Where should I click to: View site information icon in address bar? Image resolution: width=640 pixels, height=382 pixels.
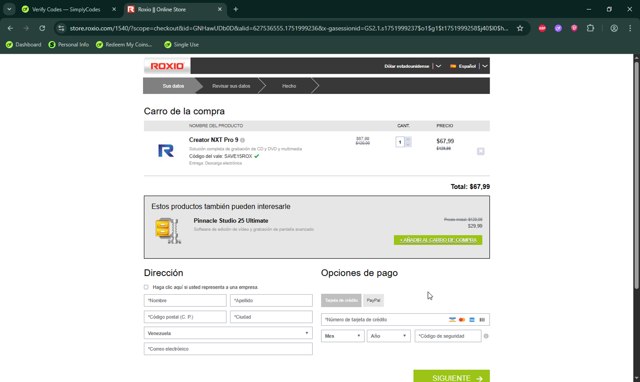61,28
